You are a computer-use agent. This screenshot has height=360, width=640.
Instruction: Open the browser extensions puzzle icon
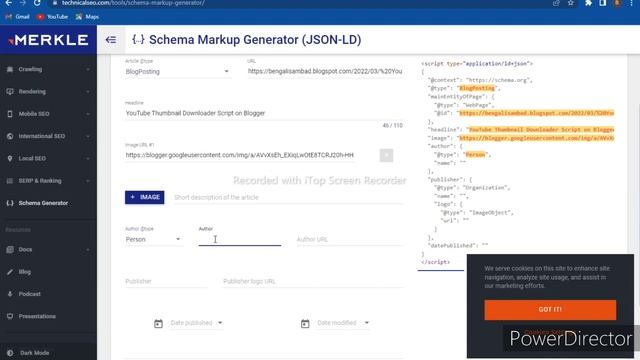(588, 3)
